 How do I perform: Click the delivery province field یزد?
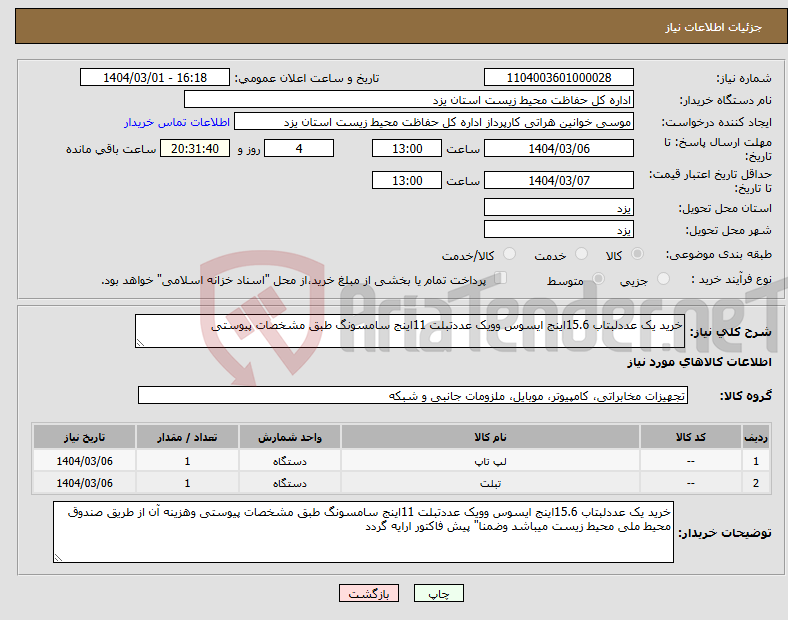click(x=558, y=207)
